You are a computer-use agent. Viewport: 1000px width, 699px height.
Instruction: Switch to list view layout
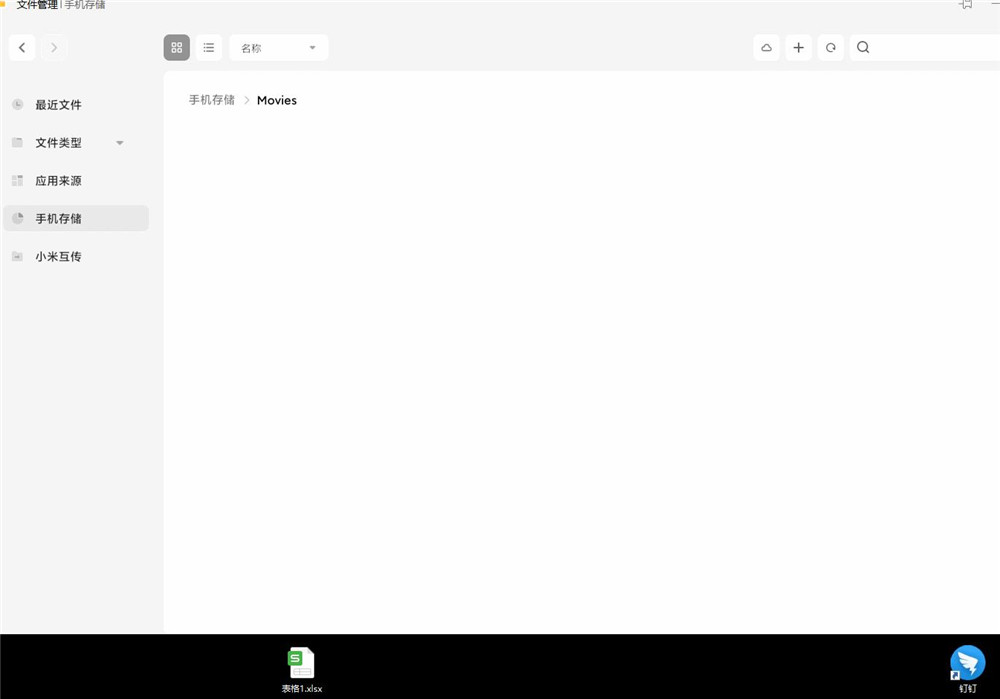[208, 47]
